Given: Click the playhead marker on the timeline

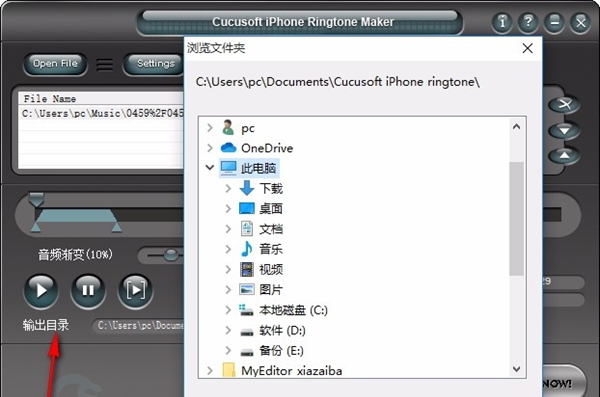Looking at the screenshot, I should pos(36,199).
